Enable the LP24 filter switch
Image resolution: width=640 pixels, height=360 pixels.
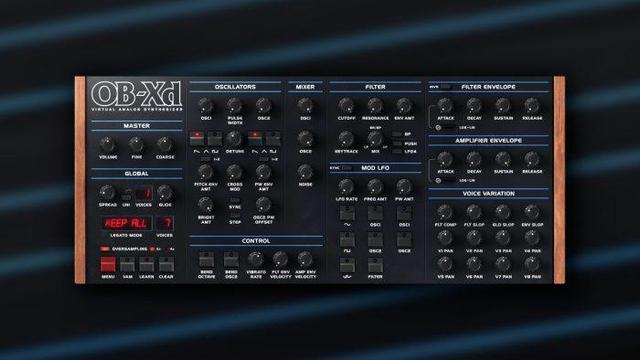point(396,151)
